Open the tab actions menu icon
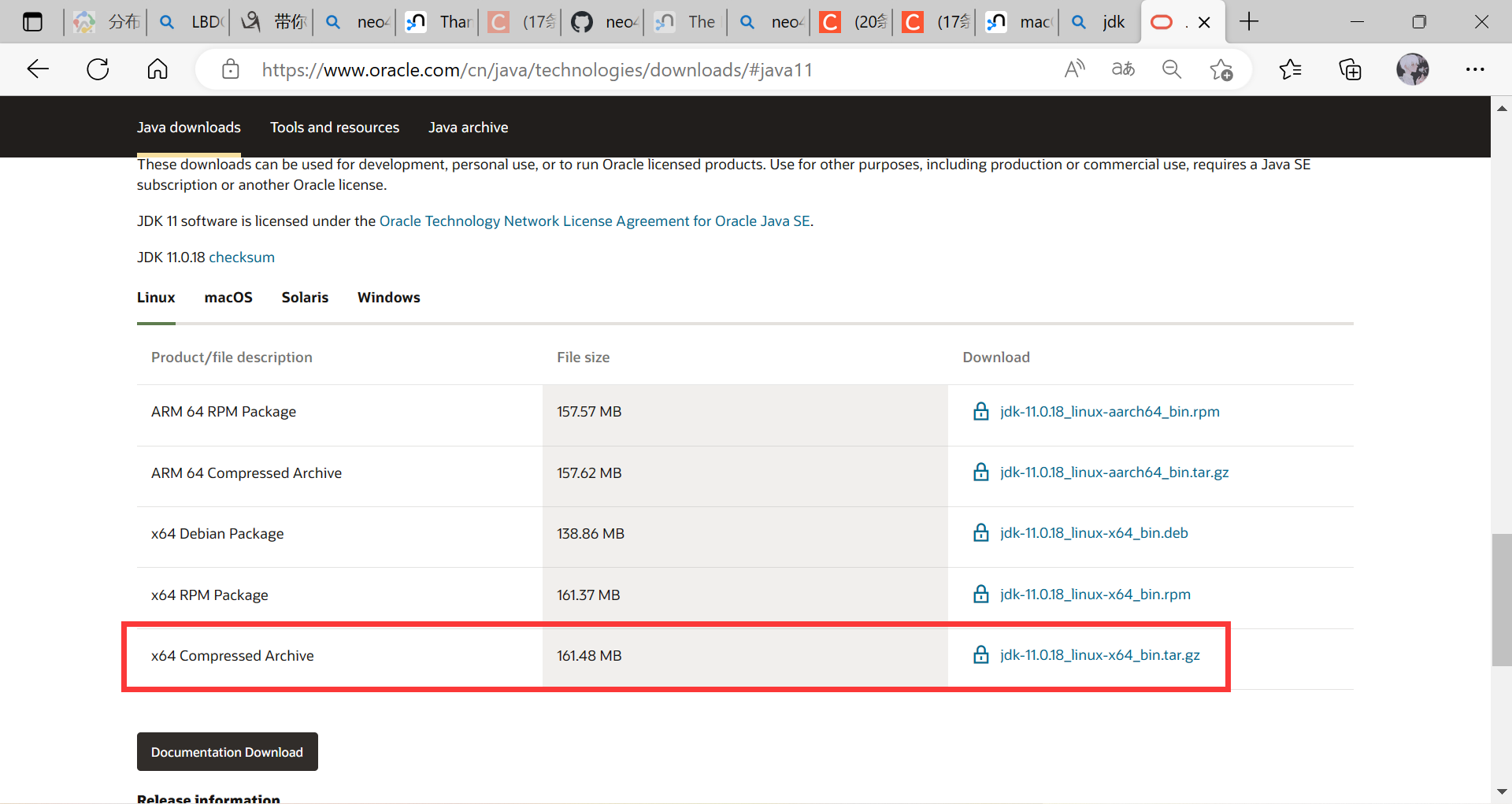Image resolution: width=1512 pixels, height=804 pixels. [x=32, y=22]
